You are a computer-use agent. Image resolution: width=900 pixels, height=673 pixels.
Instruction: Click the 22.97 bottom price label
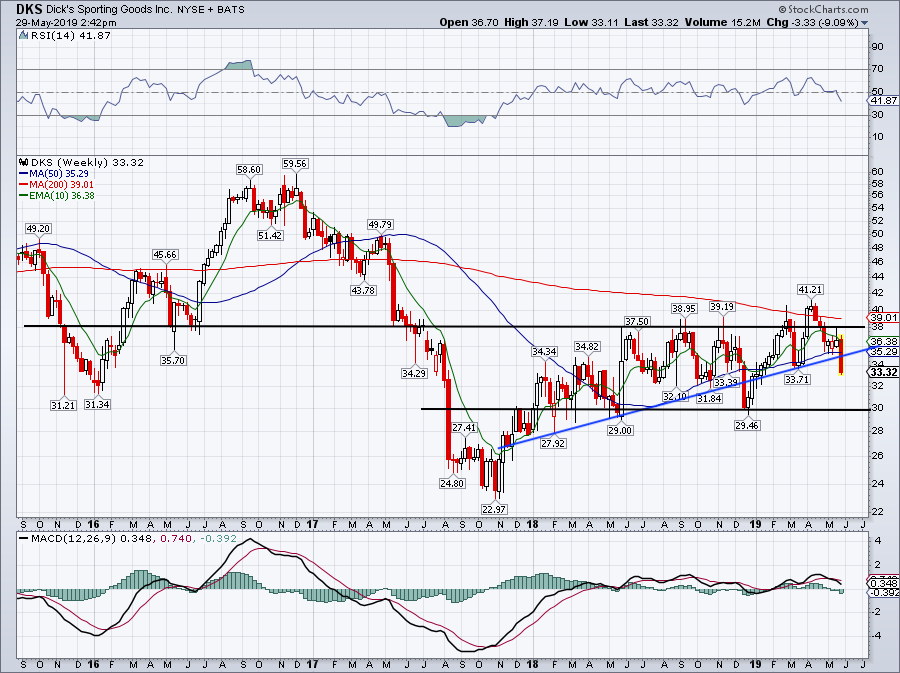[494, 509]
